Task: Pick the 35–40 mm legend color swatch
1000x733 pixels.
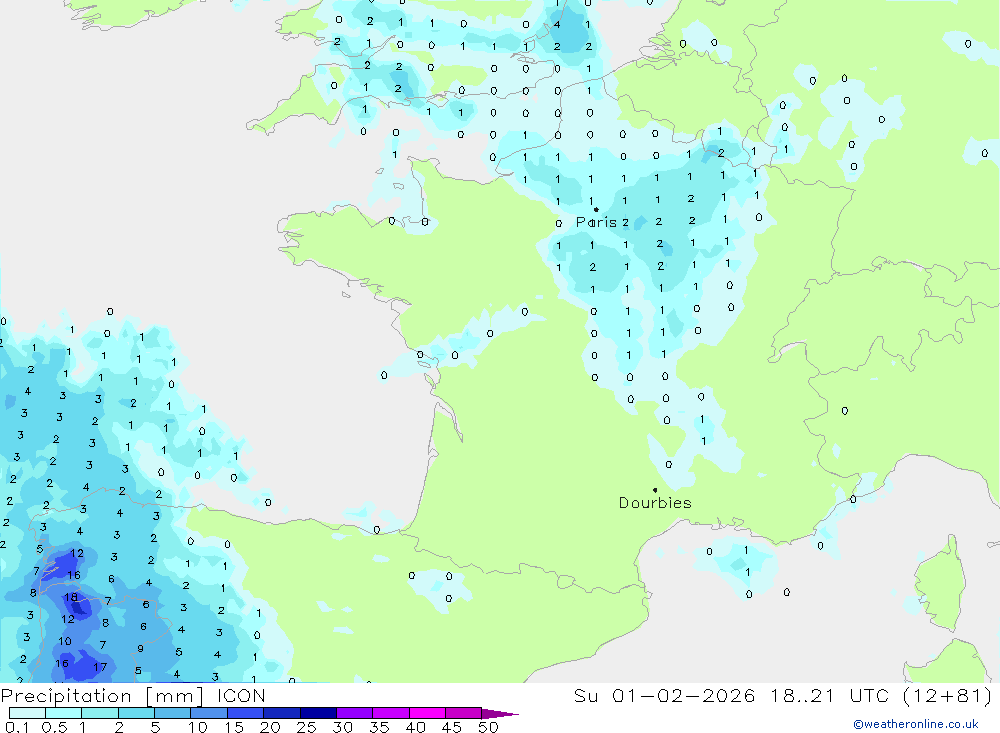Action: tap(390, 713)
